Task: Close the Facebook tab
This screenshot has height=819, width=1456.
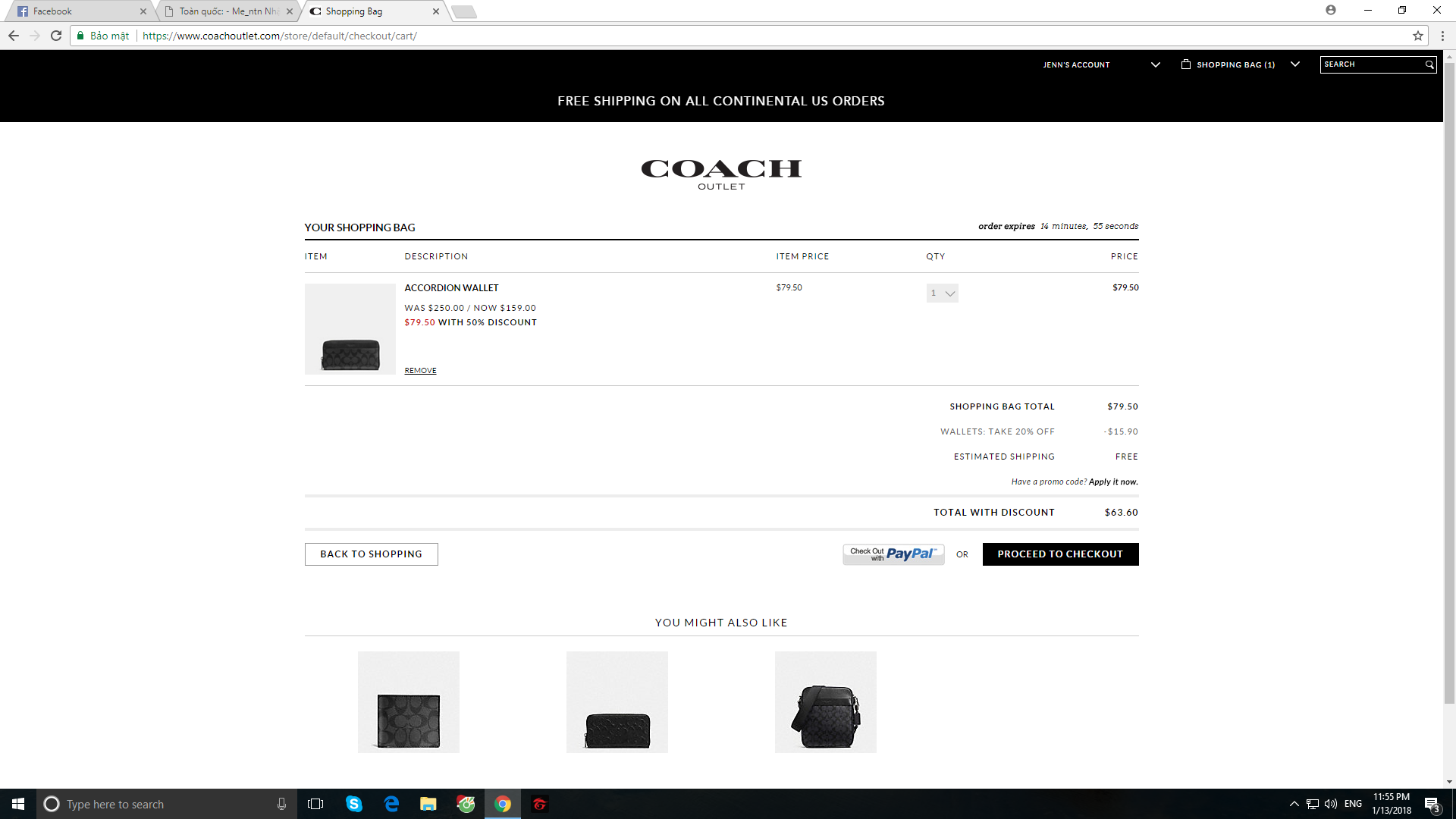Action: (143, 11)
